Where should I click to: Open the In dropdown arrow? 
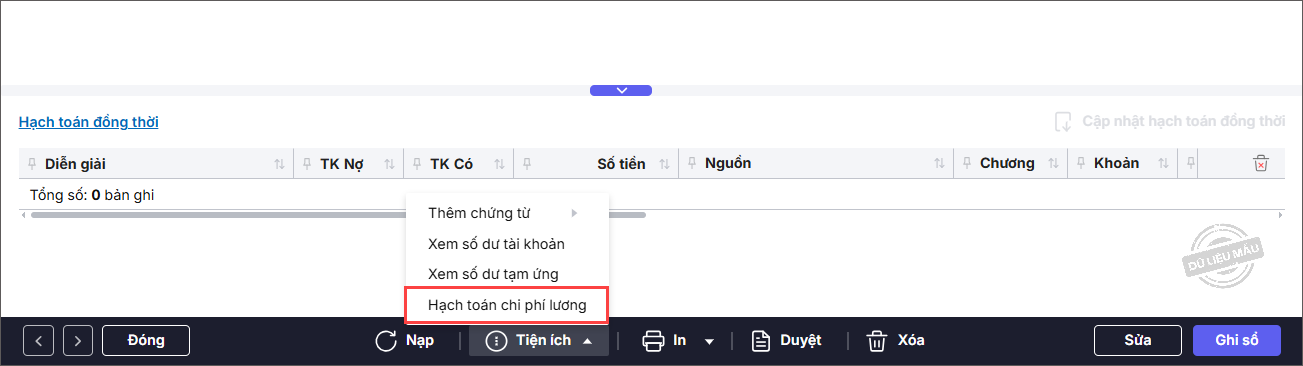[x=709, y=342]
